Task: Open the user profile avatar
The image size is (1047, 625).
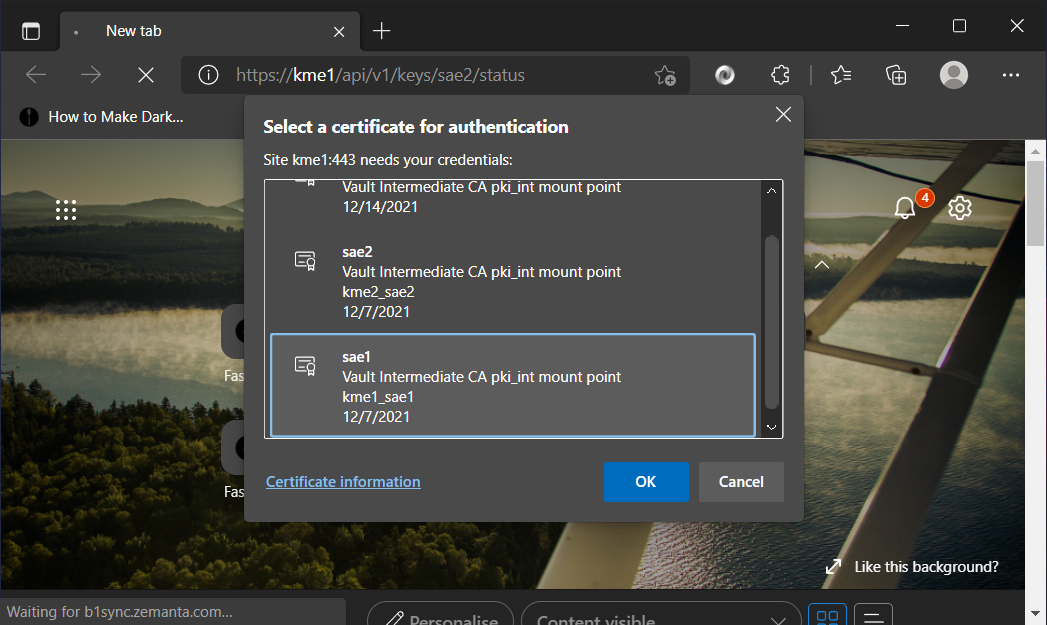Action: (x=954, y=75)
